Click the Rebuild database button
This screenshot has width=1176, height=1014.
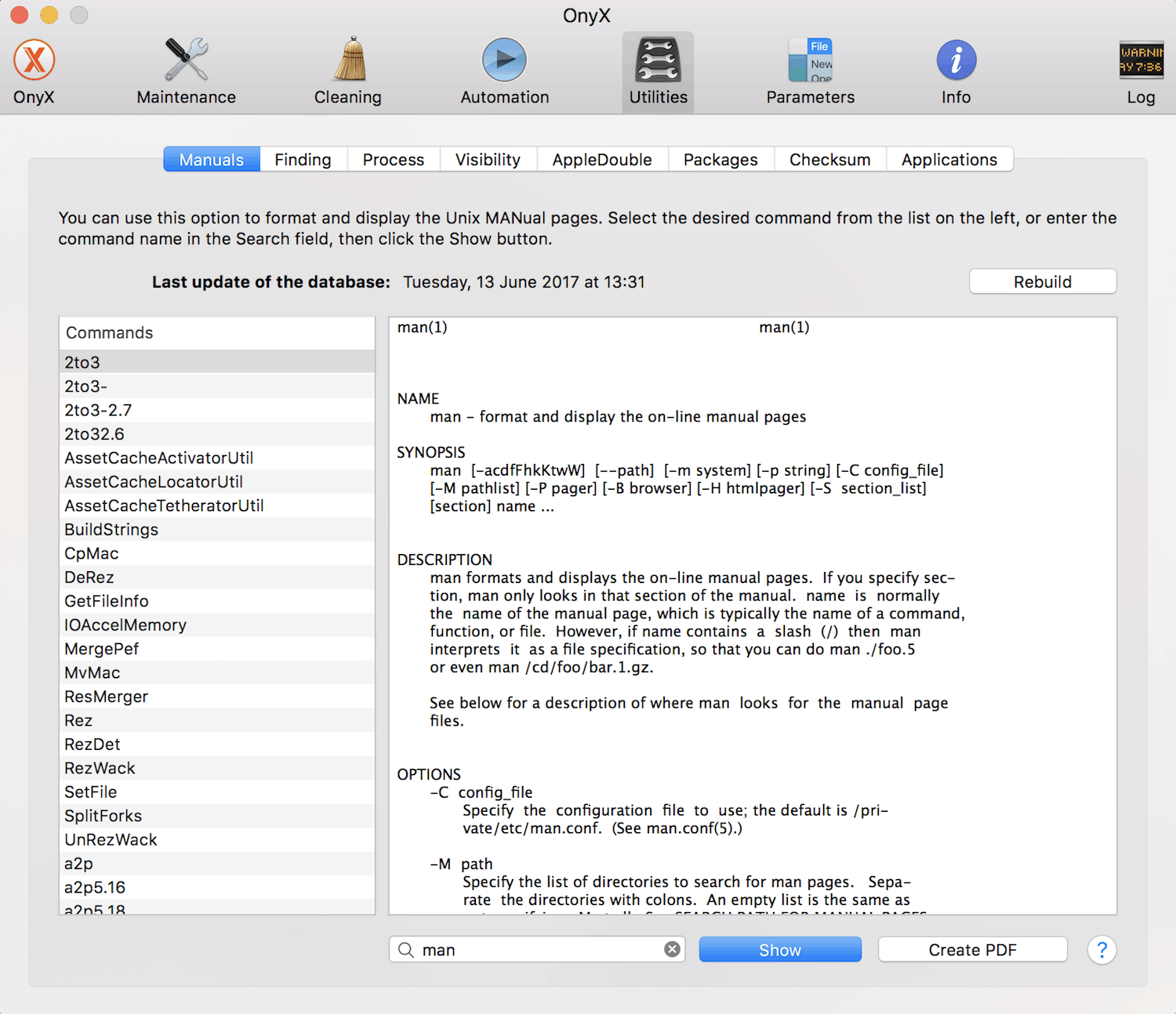click(1042, 282)
